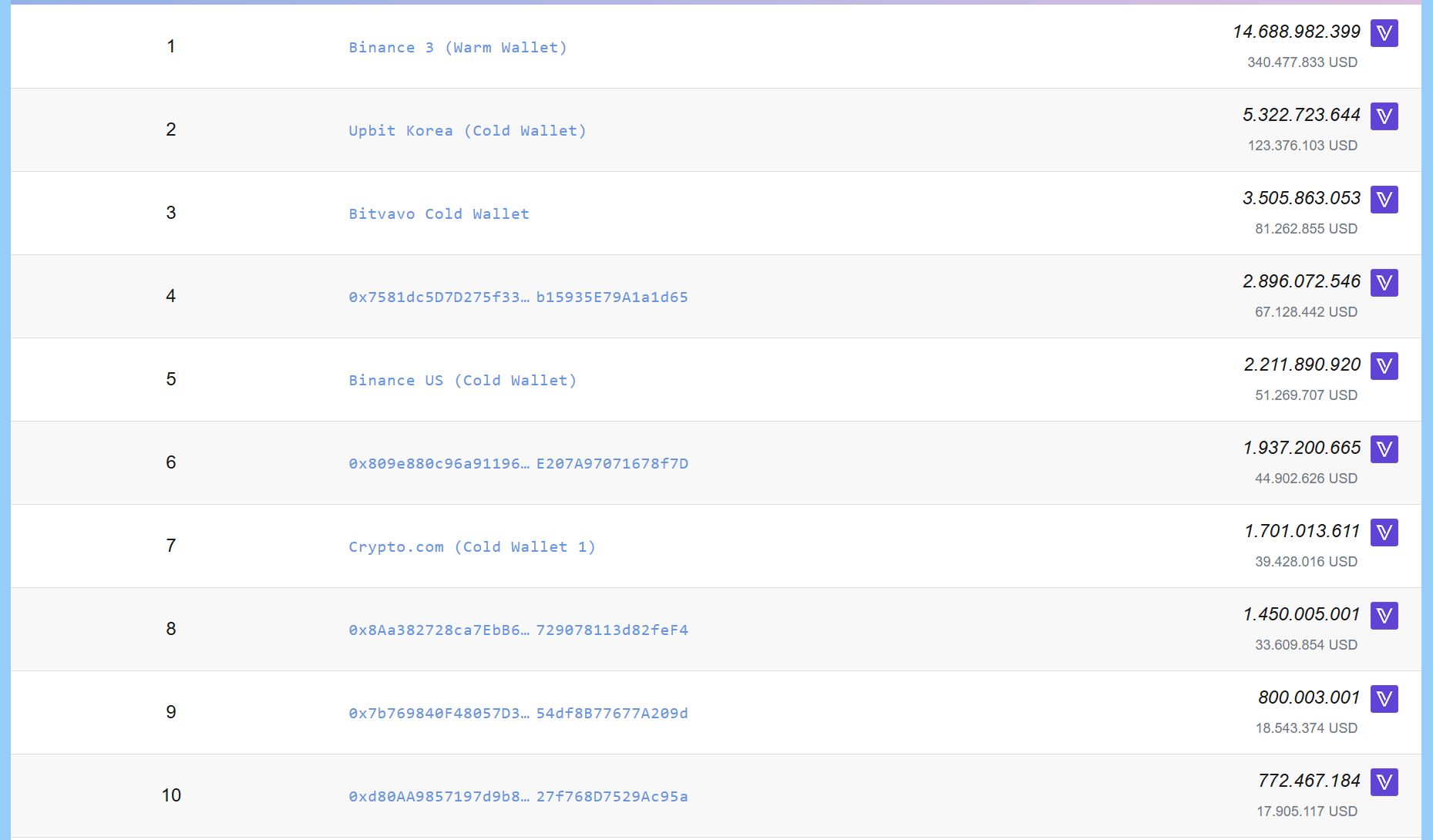The image size is (1433, 840).
Task: Click VET icon beside 3.505.863.053
Action: [1384, 200]
